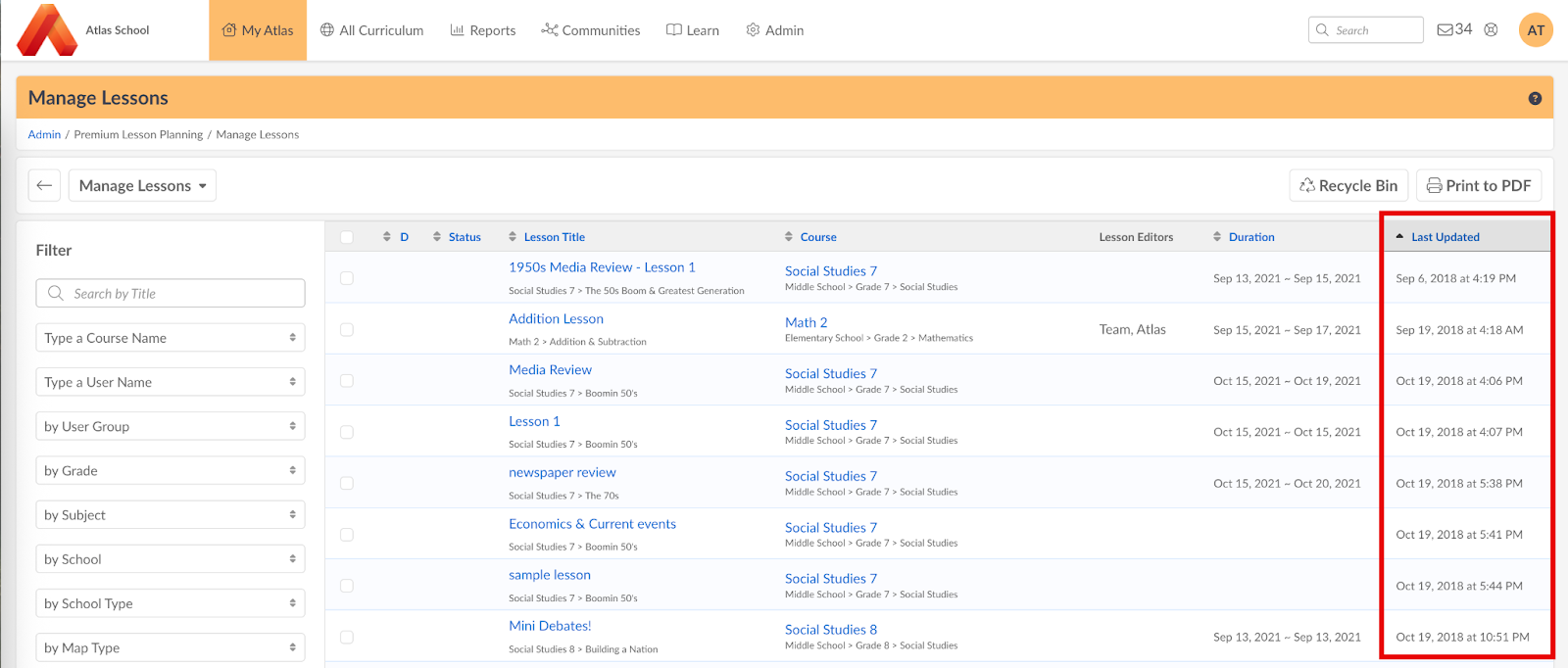Tick the checkbox for Mini Debates! row
This screenshot has height=668, width=1568.
click(x=347, y=638)
